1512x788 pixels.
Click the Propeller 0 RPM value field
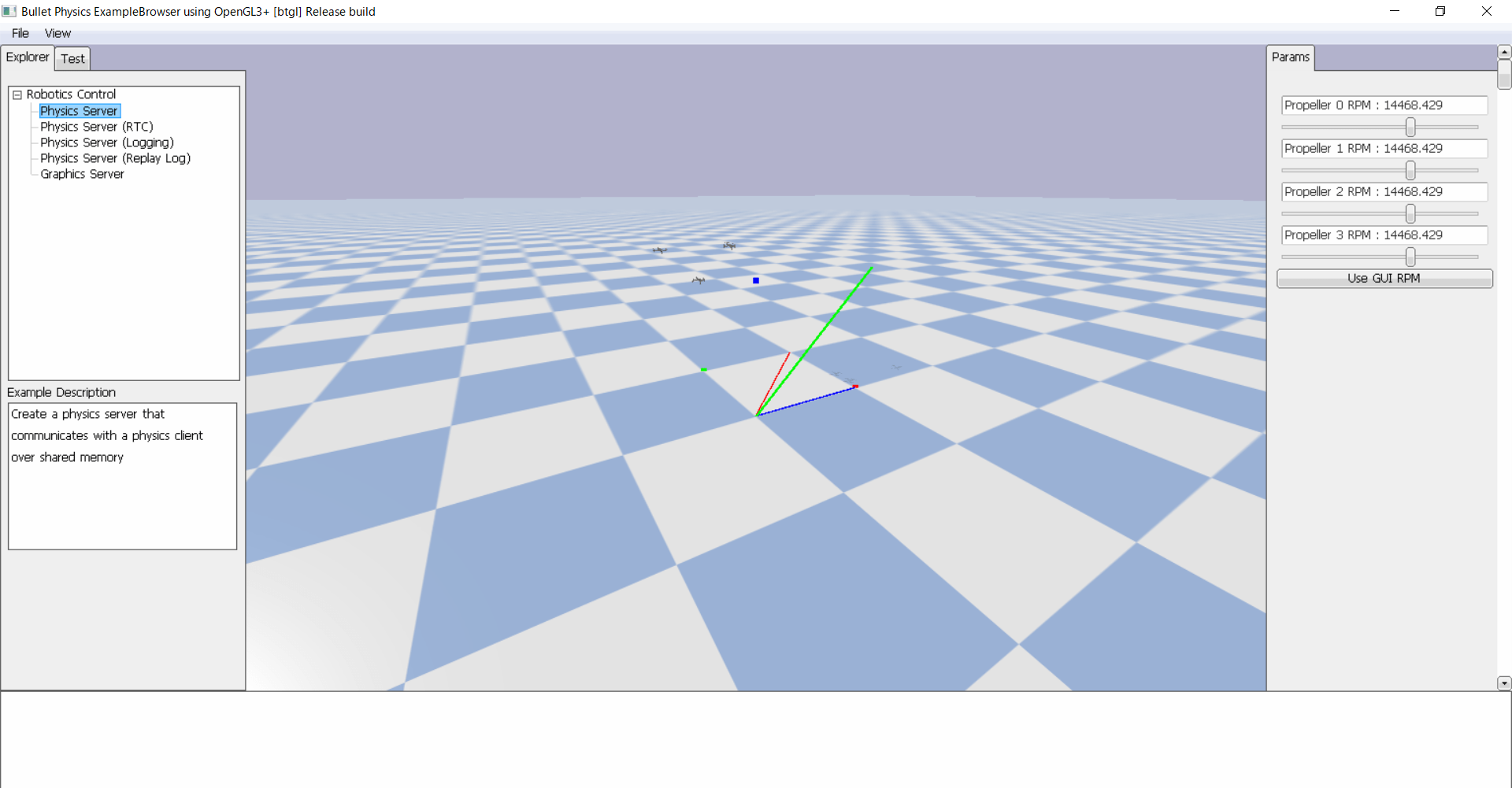[x=1382, y=105]
